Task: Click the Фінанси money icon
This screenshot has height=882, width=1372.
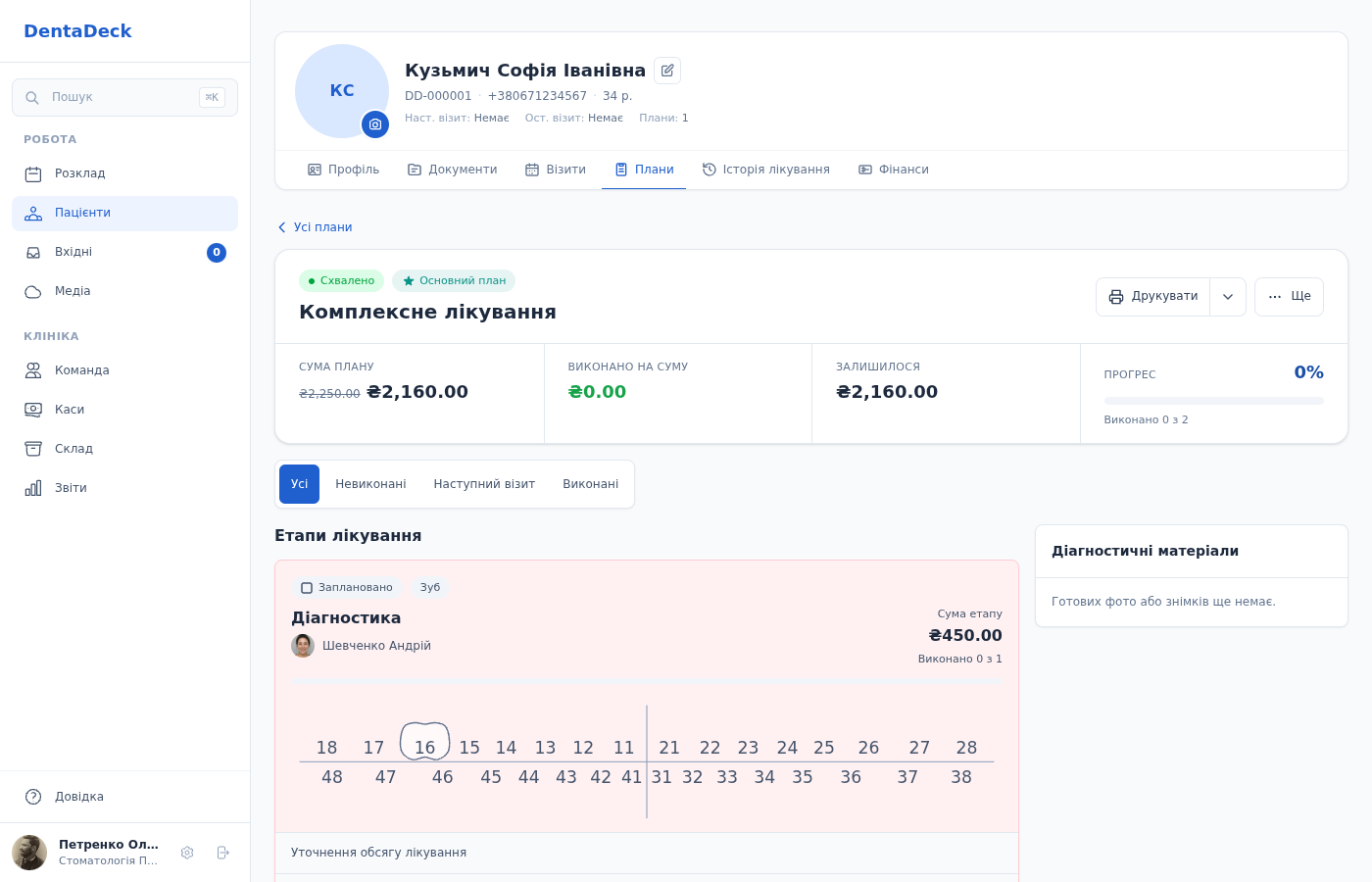Action: 865,170
